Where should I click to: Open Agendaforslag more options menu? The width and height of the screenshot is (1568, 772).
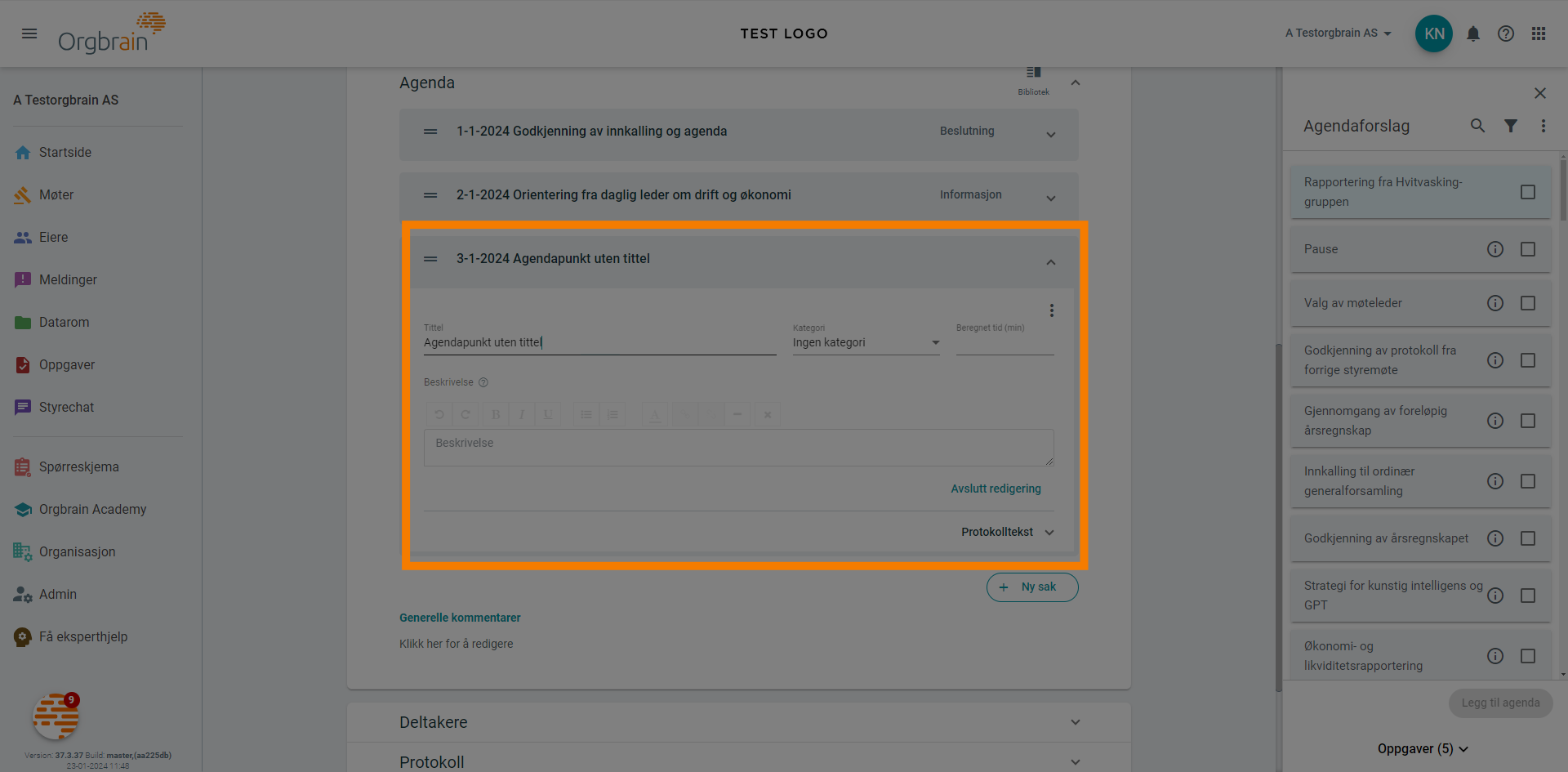point(1543,126)
